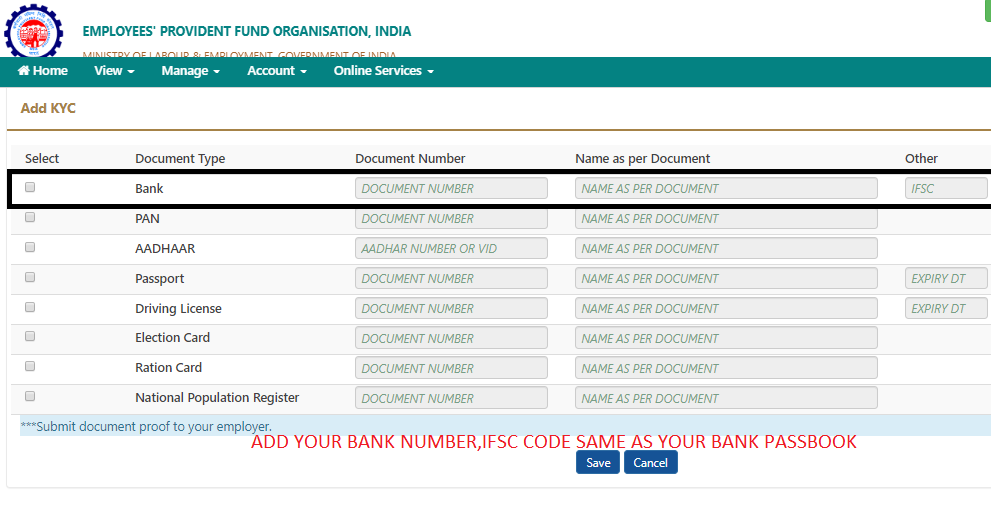Click the 'Document Number' column header
Viewport: 991px width, 517px height.
[410, 159]
